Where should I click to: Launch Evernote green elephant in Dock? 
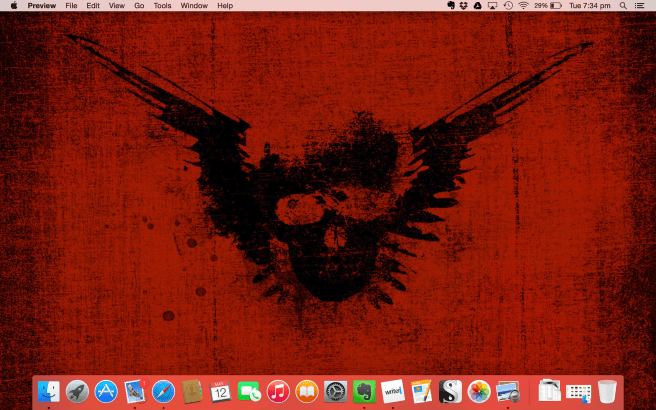coord(364,392)
